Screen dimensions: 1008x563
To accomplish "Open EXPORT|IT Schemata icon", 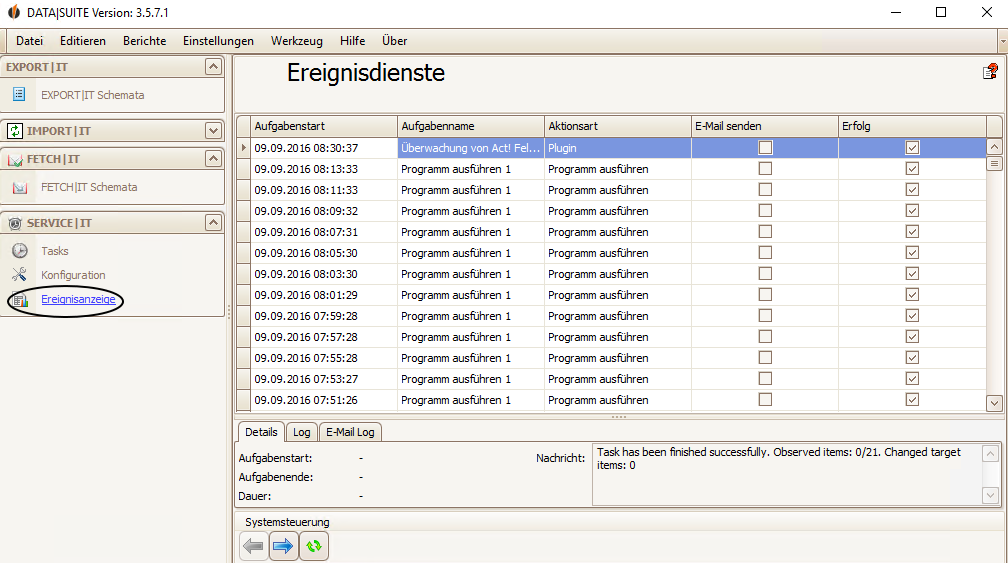I will point(19,95).
